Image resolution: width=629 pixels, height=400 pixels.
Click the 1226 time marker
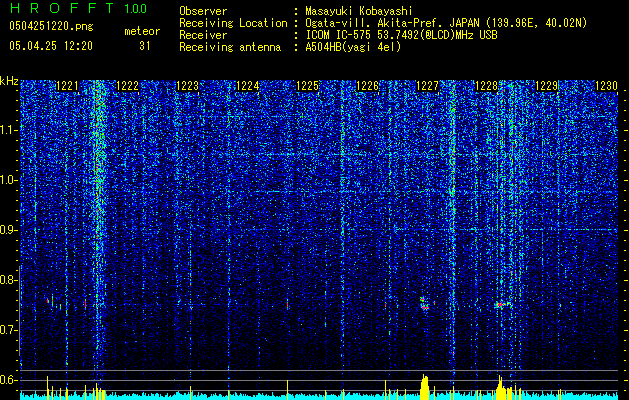point(367,86)
